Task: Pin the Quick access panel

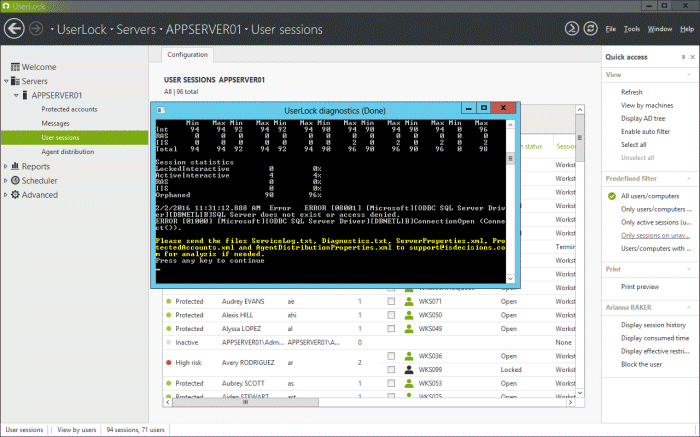Action: click(683, 57)
